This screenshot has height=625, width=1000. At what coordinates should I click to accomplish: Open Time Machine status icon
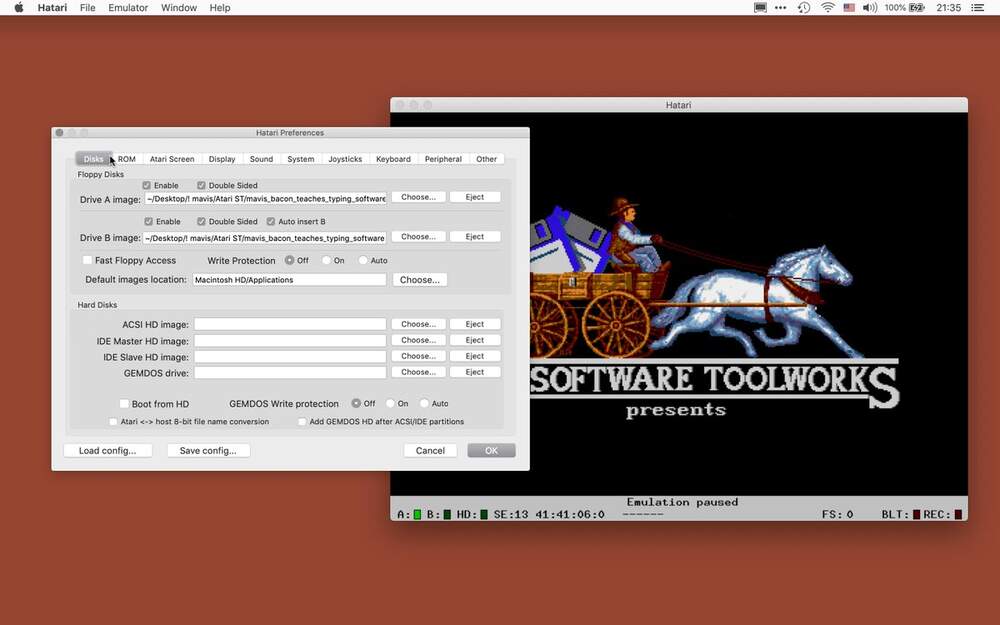click(x=804, y=8)
